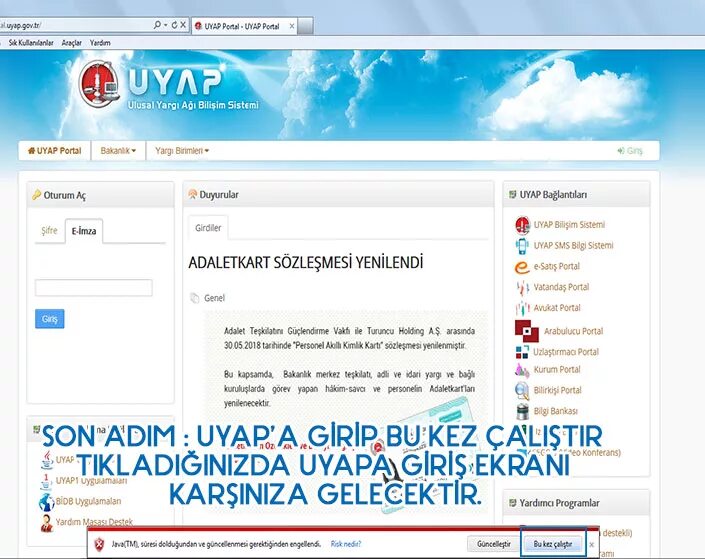
Task: Go to UYAP Portal home link
Action: [54, 151]
